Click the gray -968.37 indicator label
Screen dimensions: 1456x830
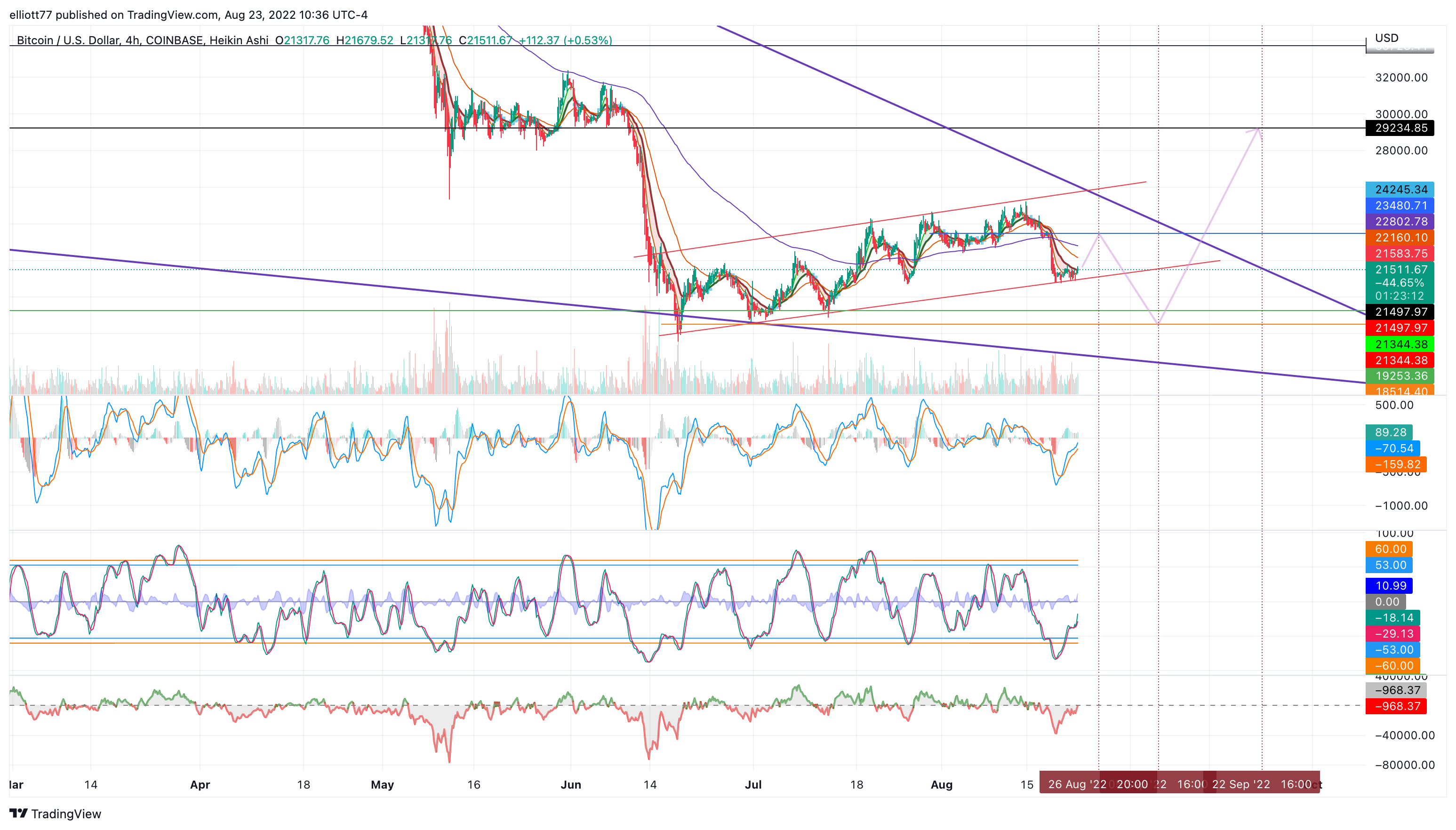pos(1396,690)
